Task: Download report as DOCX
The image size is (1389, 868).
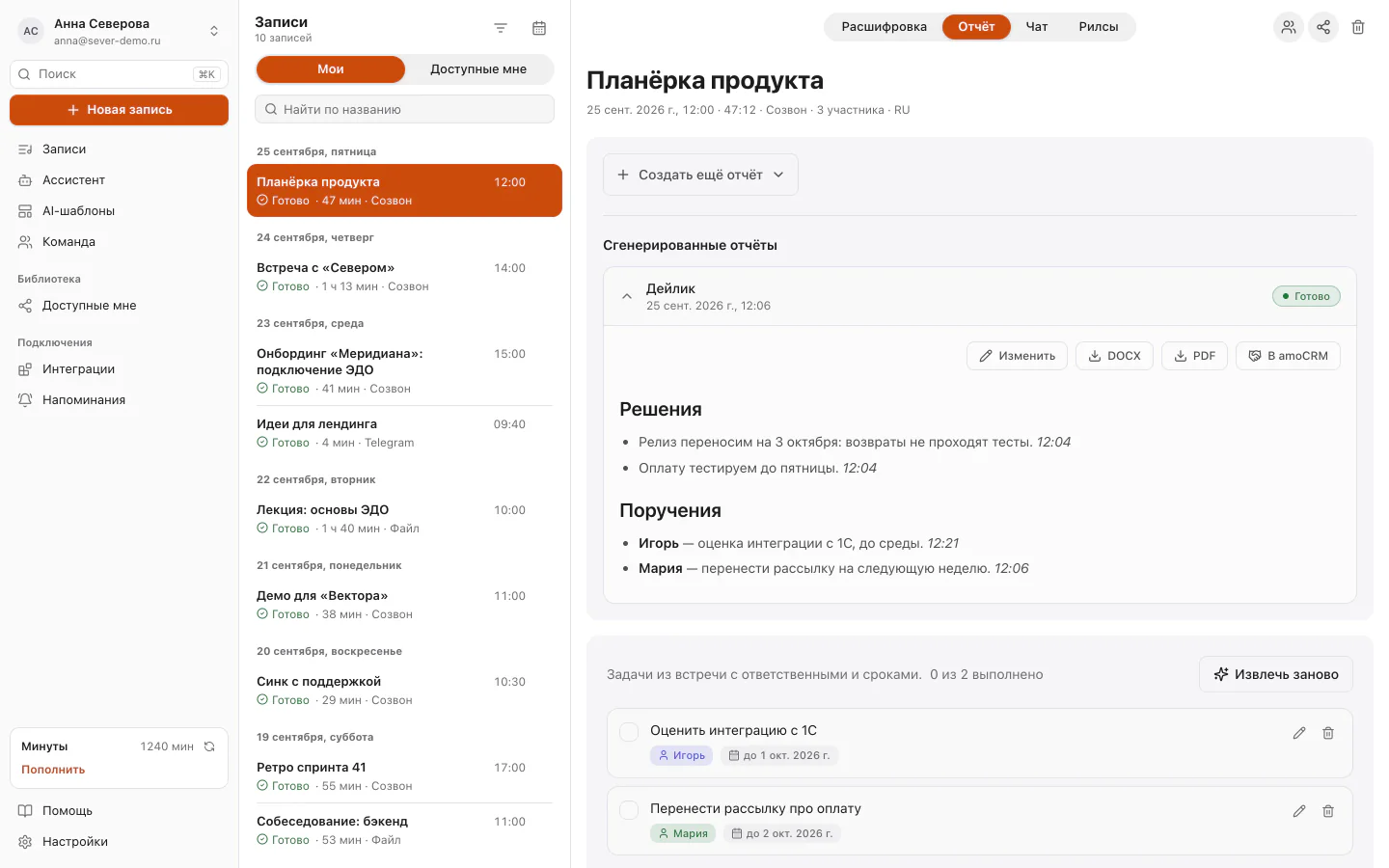Action: coord(1114,356)
